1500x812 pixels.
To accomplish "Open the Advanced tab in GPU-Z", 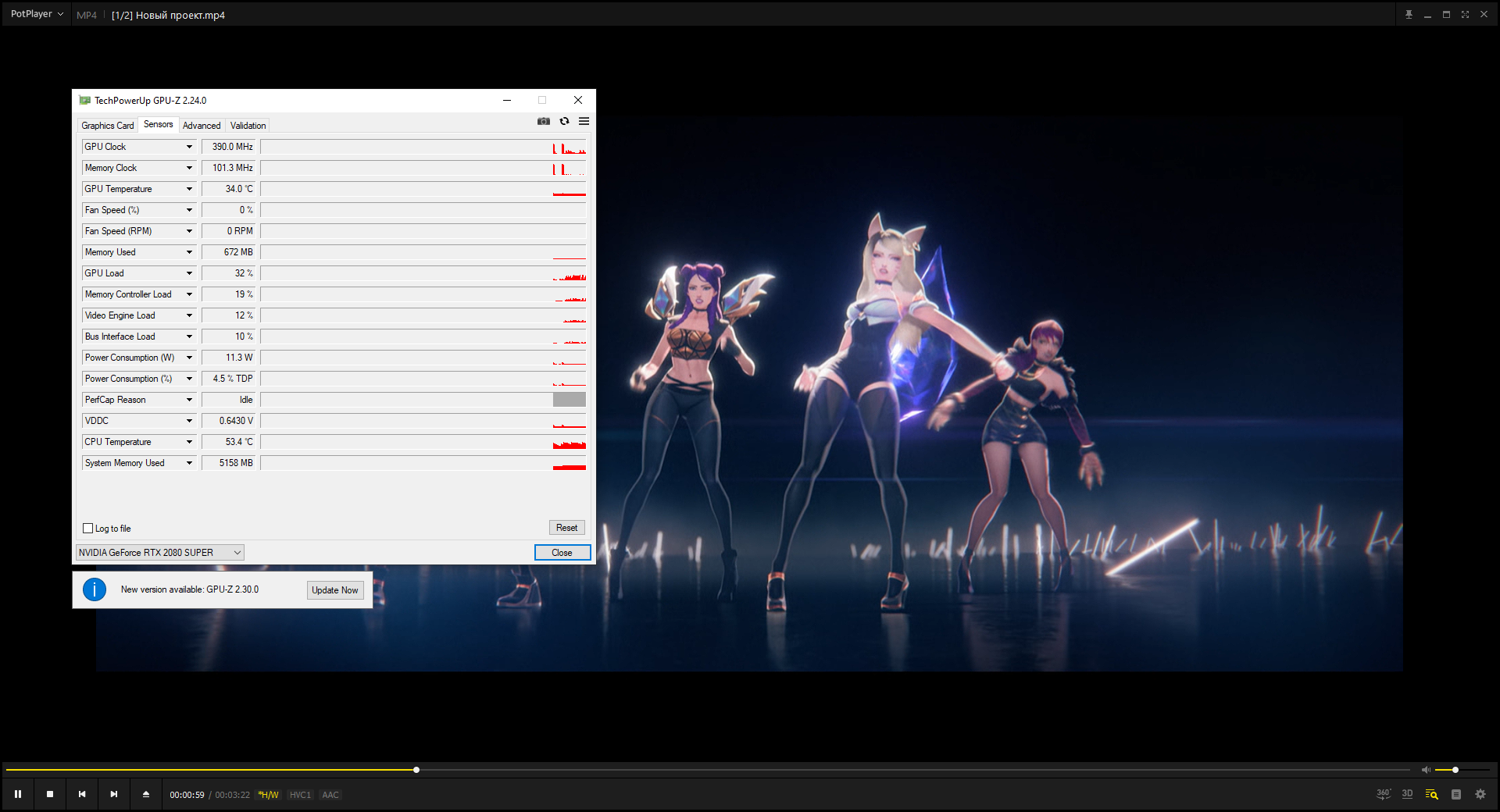I will tap(202, 126).
